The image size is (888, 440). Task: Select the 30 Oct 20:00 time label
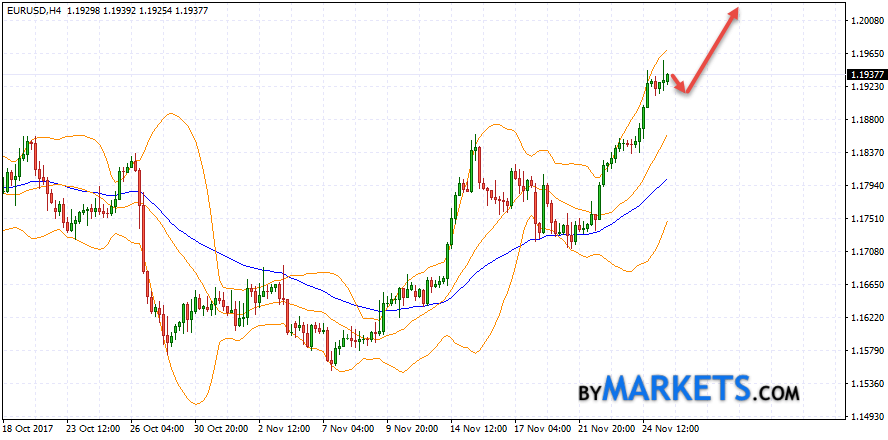(x=222, y=428)
